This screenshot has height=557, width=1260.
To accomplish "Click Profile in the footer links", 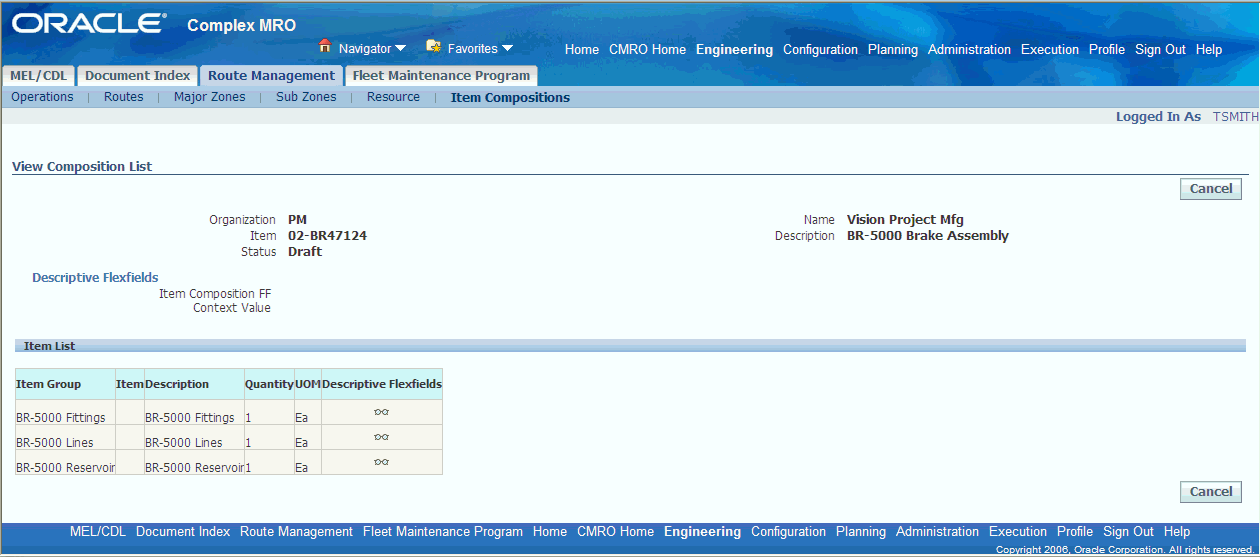I will [1075, 532].
